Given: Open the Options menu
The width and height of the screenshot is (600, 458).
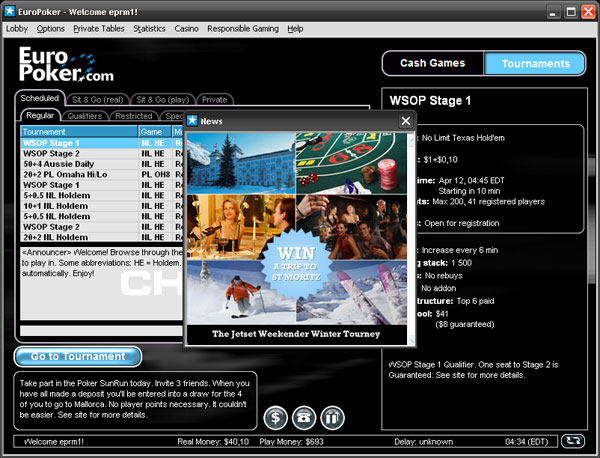Looking at the screenshot, I should coord(51,29).
